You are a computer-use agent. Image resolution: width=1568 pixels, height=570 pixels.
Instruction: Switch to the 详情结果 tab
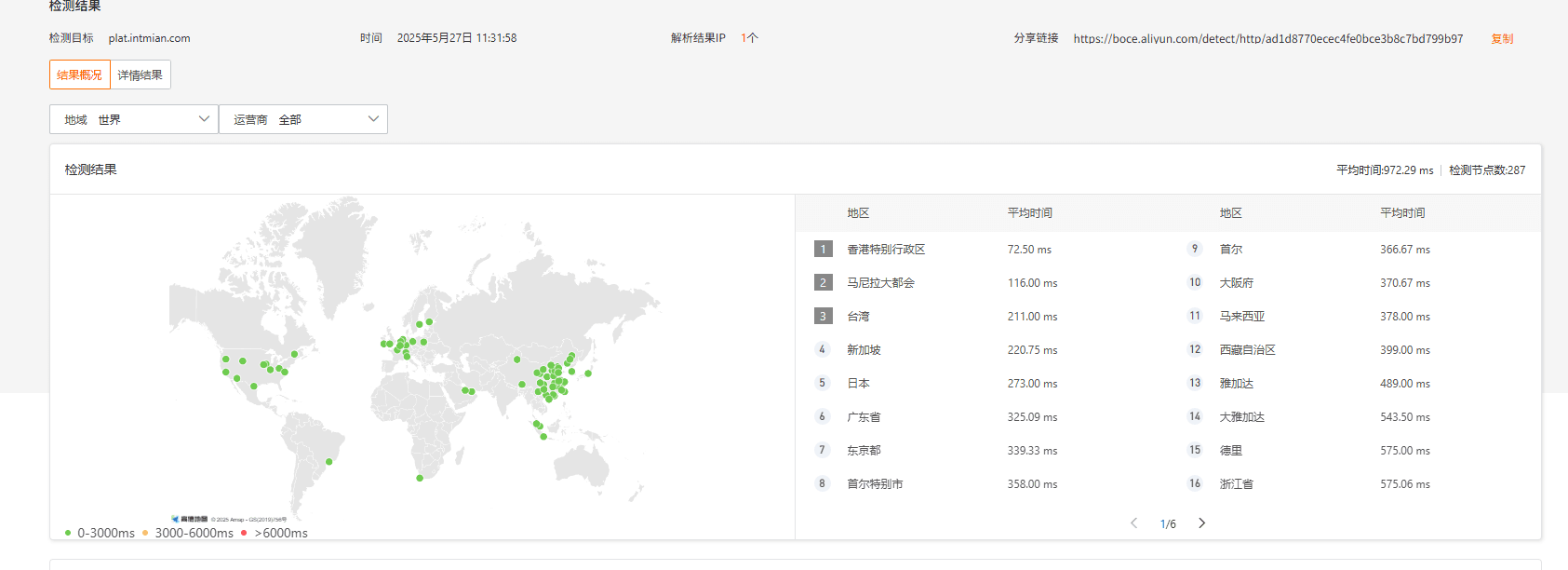tap(141, 75)
